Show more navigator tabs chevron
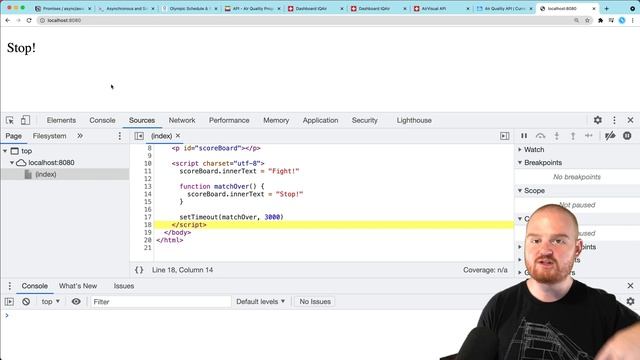The width and height of the screenshot is (640, 360). pyautogui.click(x=80, y=136)
